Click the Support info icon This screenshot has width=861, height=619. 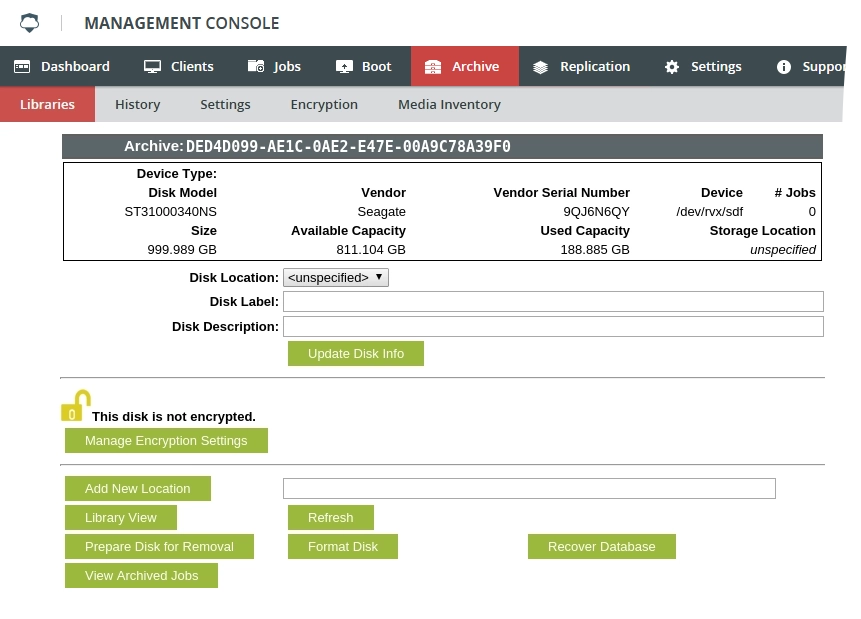click(x=784, y=67)
